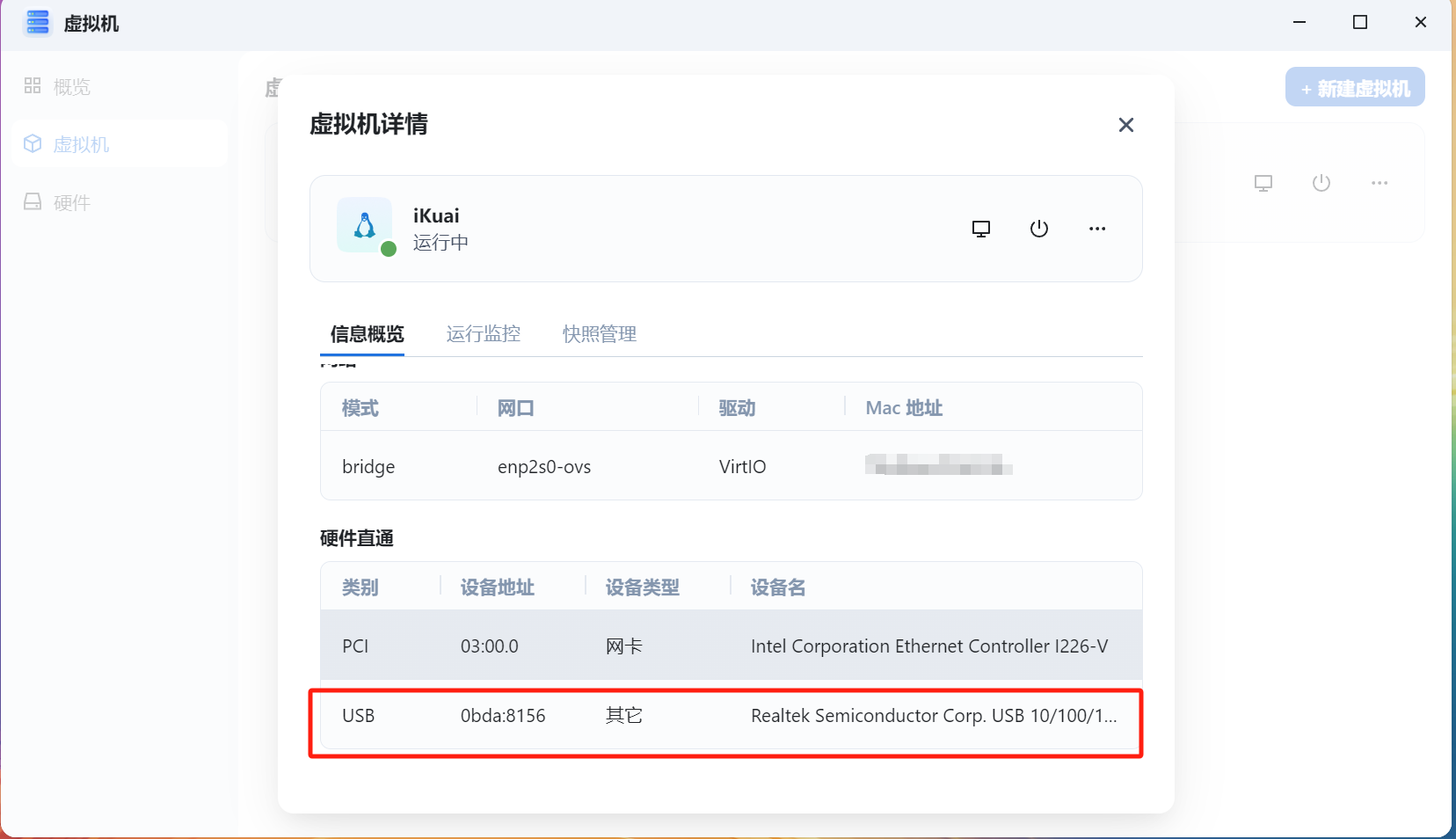The height and width of the screenshot is (839, 1456).
Task: Click 网口 column header
Action: click(x=516, y=408)
